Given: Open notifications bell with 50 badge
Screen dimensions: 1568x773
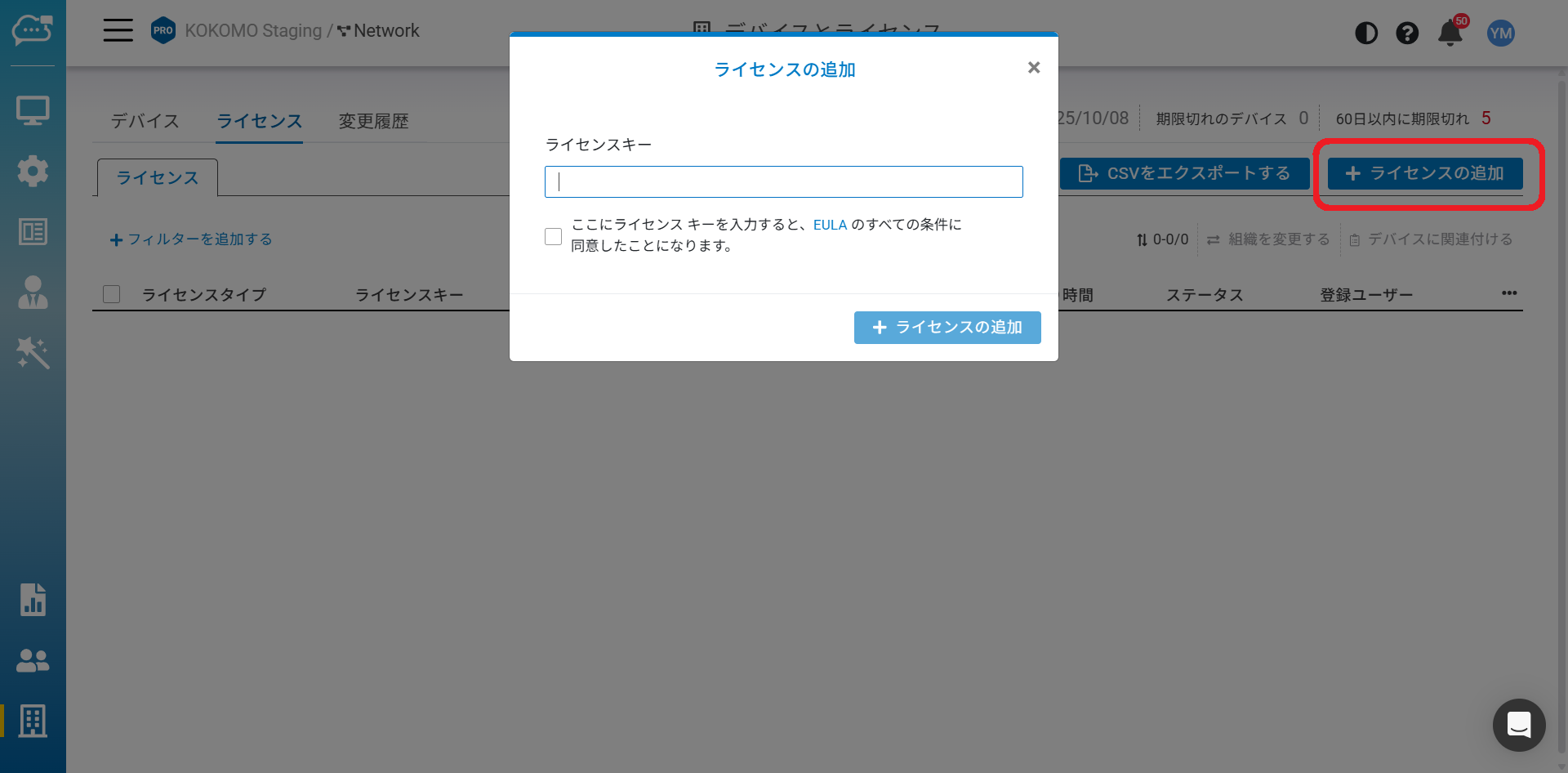Looking at the screenshot, I should coord(1450,34).
